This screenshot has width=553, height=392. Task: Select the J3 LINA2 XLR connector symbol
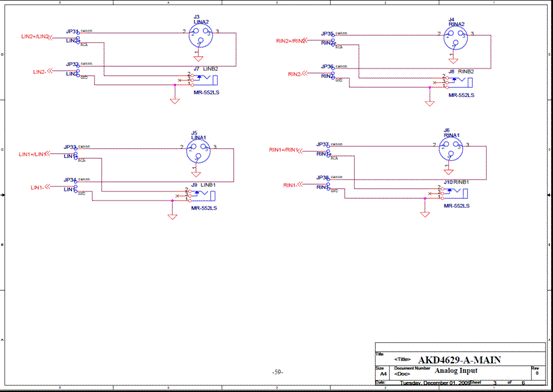[200, 36]
